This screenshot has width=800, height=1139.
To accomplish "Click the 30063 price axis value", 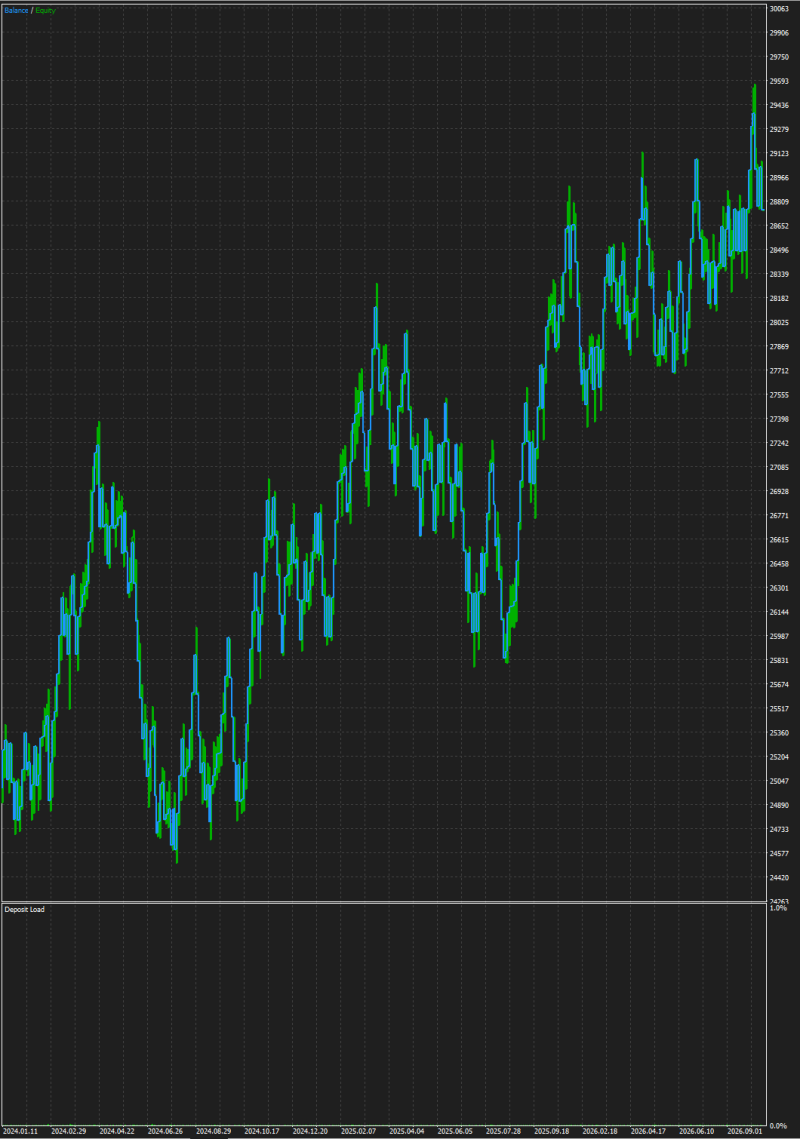I will click(779, 9).
